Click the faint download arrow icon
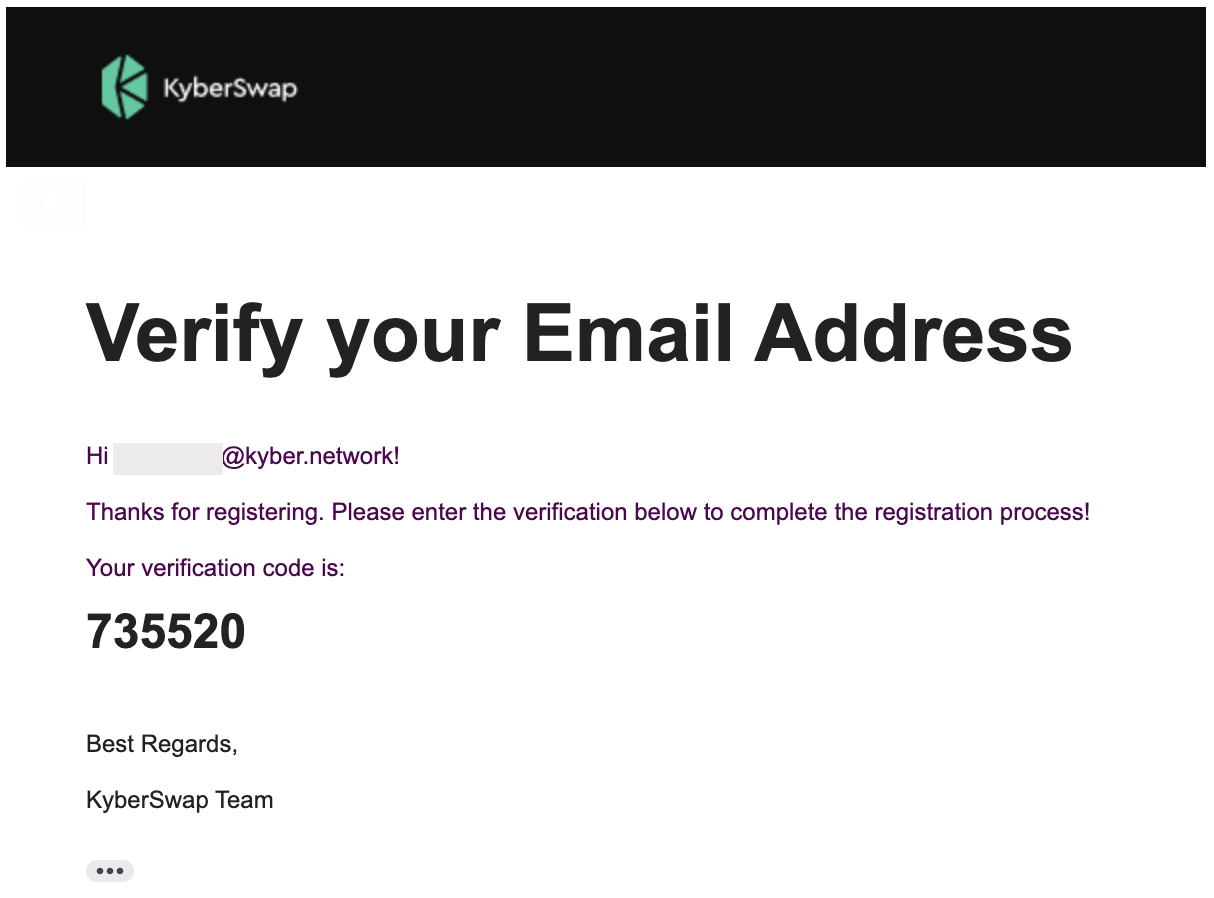The image size is (1214, 898). pyautogui.click(x=54, y=205)
